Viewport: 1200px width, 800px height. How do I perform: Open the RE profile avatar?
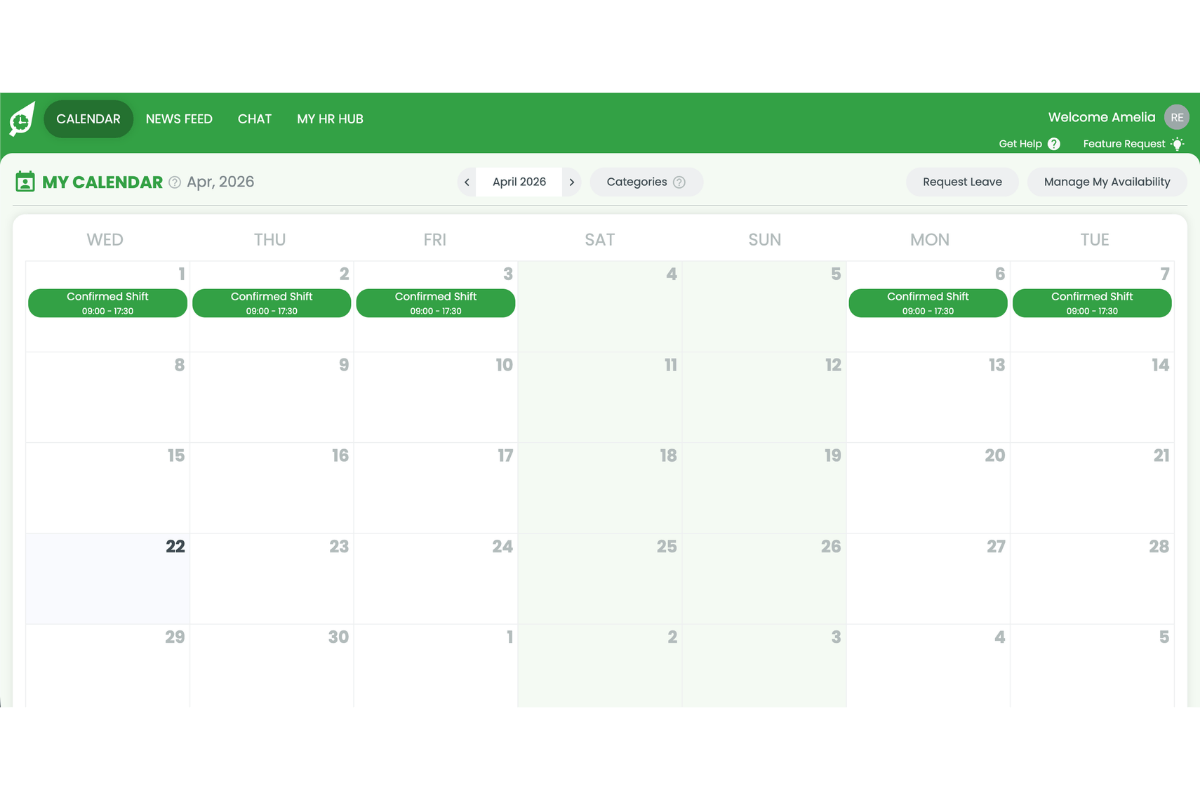1176,117
